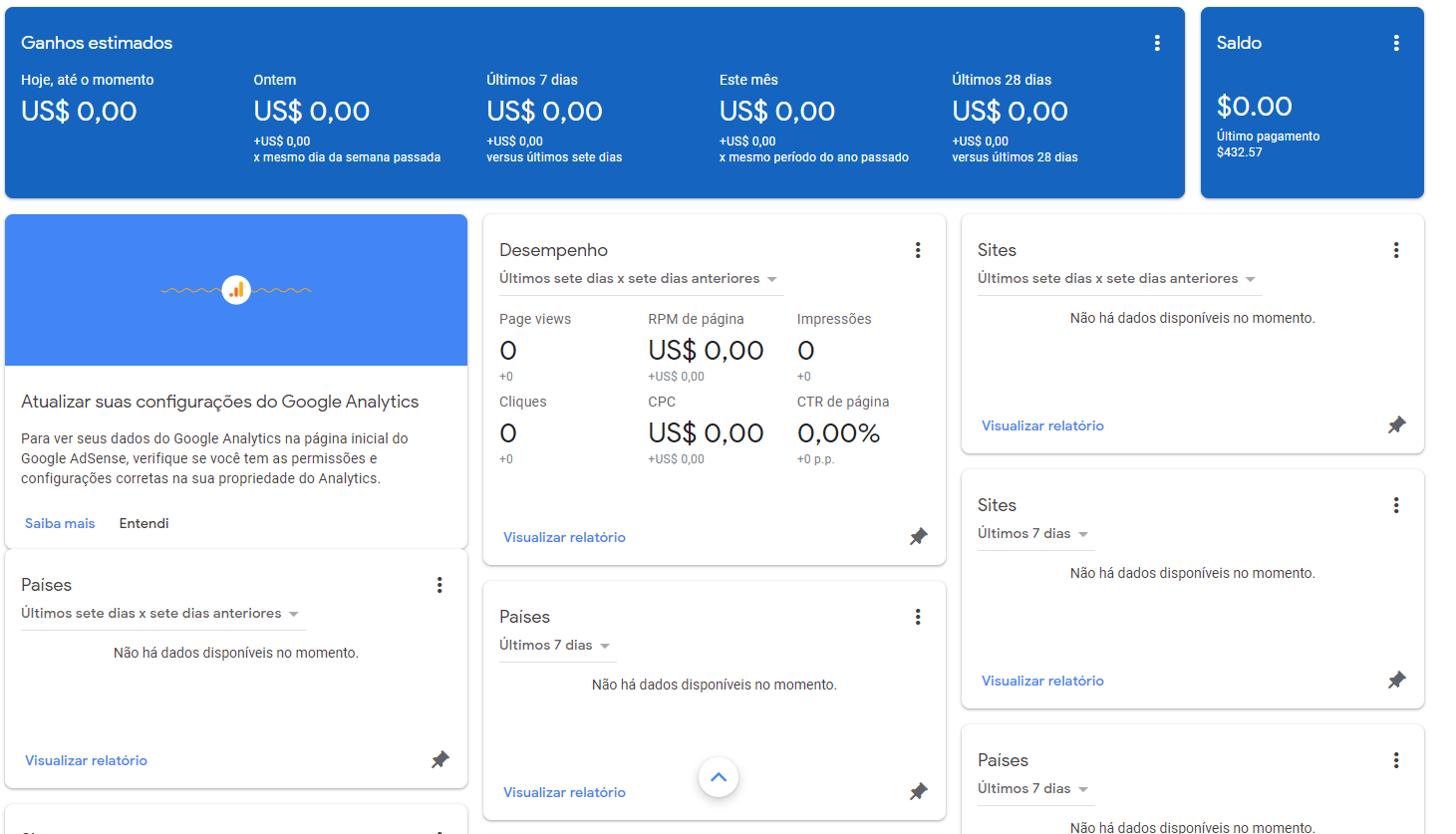The height and width of the screenshot is (834, 1456).
Task: Open options of right-column Países card
Action: pyautogui.click(x=1396, y=760)
